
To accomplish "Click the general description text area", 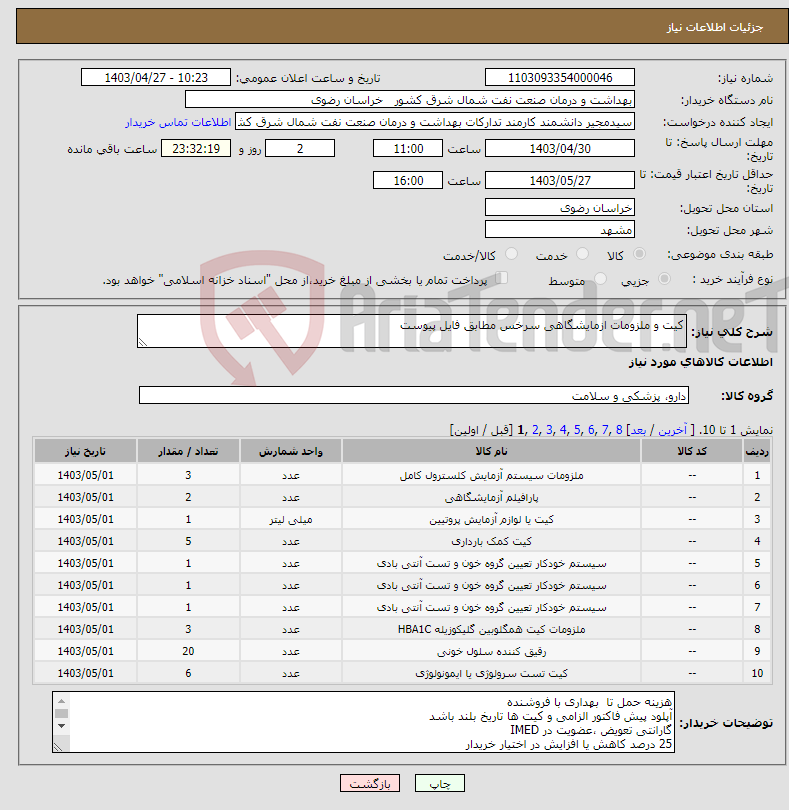I will 412,331.
